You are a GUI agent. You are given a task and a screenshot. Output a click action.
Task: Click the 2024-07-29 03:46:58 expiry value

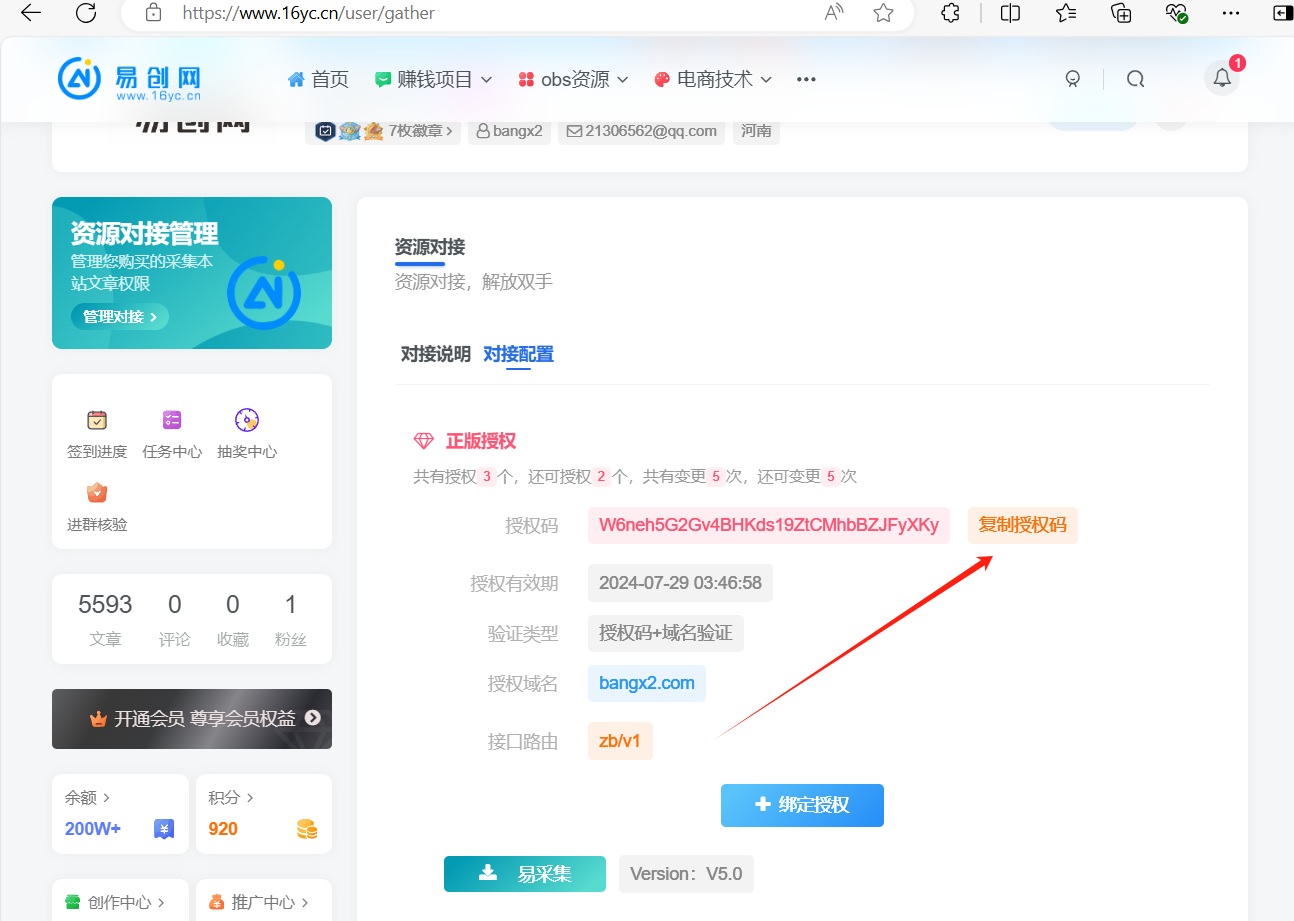click(x=680, y=583)
